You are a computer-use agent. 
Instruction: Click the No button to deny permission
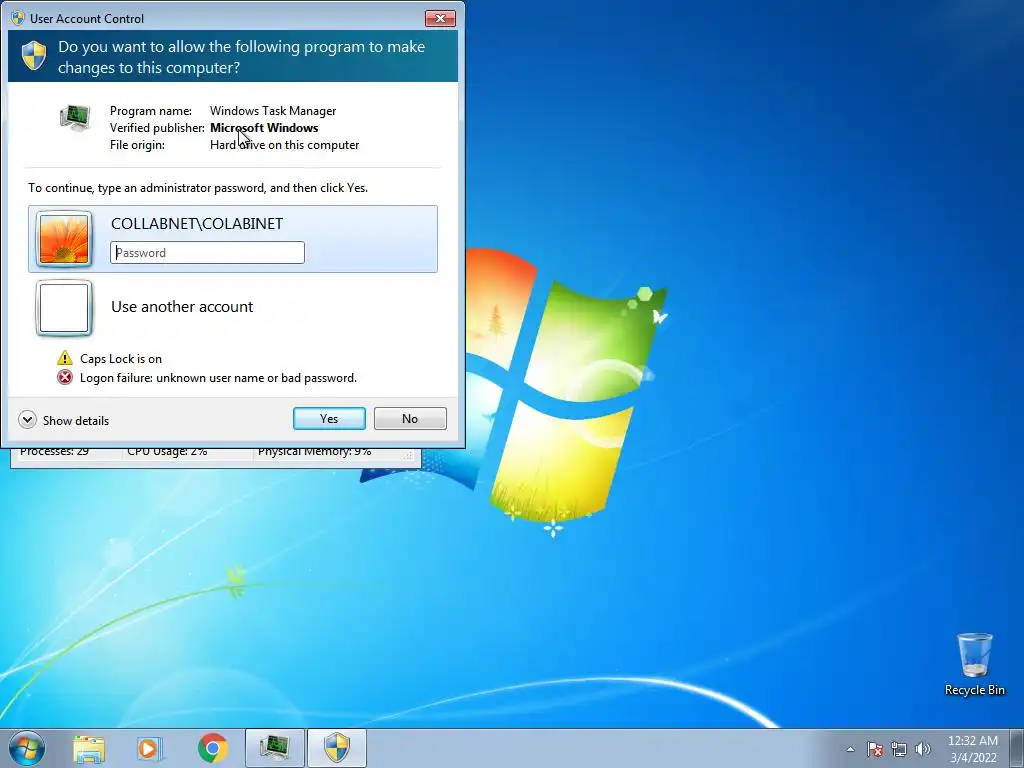(410, 419)
